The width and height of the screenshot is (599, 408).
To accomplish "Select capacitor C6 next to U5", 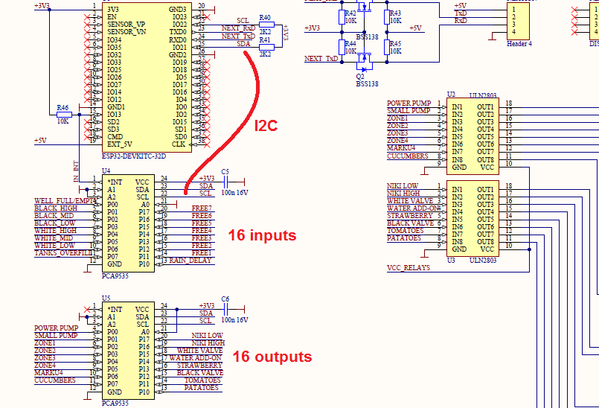I will (225, 309).
